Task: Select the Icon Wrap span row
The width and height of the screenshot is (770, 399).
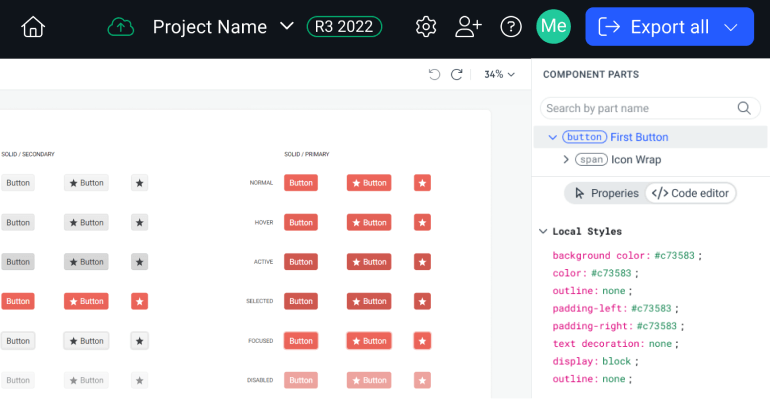Action: click(650, 160)
